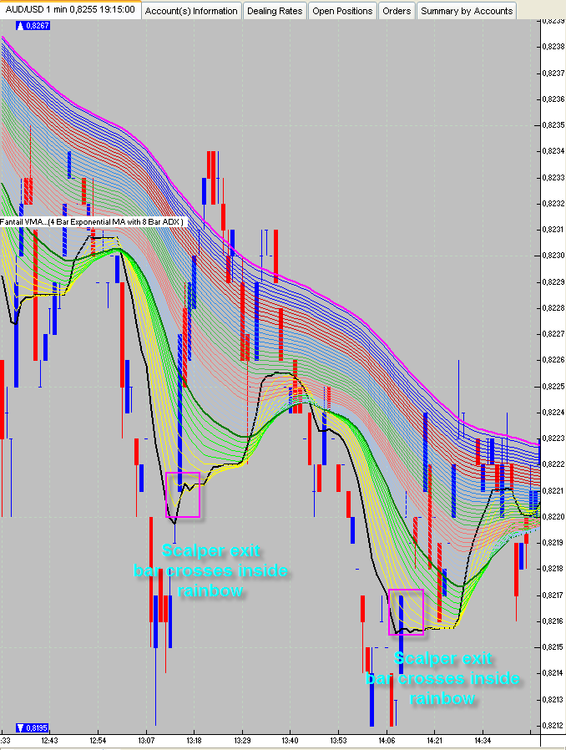Click the 0,8220 price scale label
The height and width of the screenshot is (750, 566).
click(x=554, y=517)
